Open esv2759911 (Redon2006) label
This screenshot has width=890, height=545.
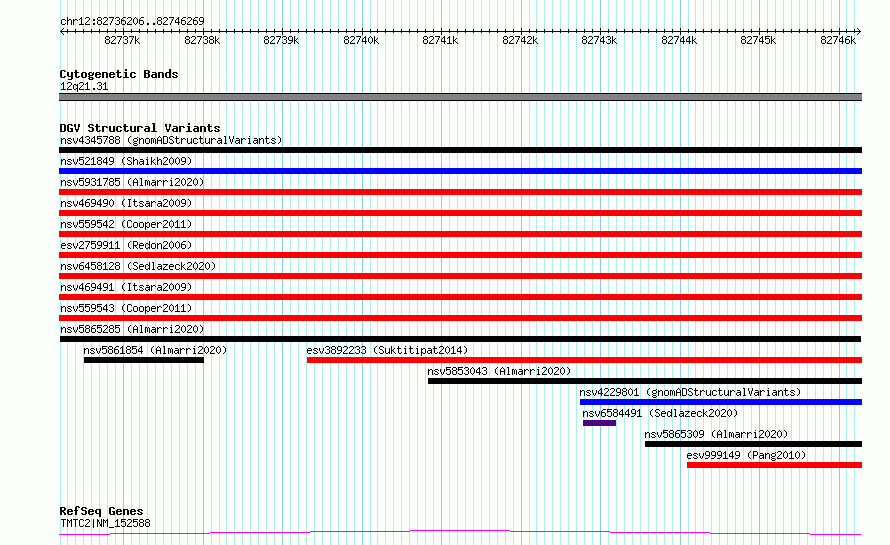click(126, 245)
